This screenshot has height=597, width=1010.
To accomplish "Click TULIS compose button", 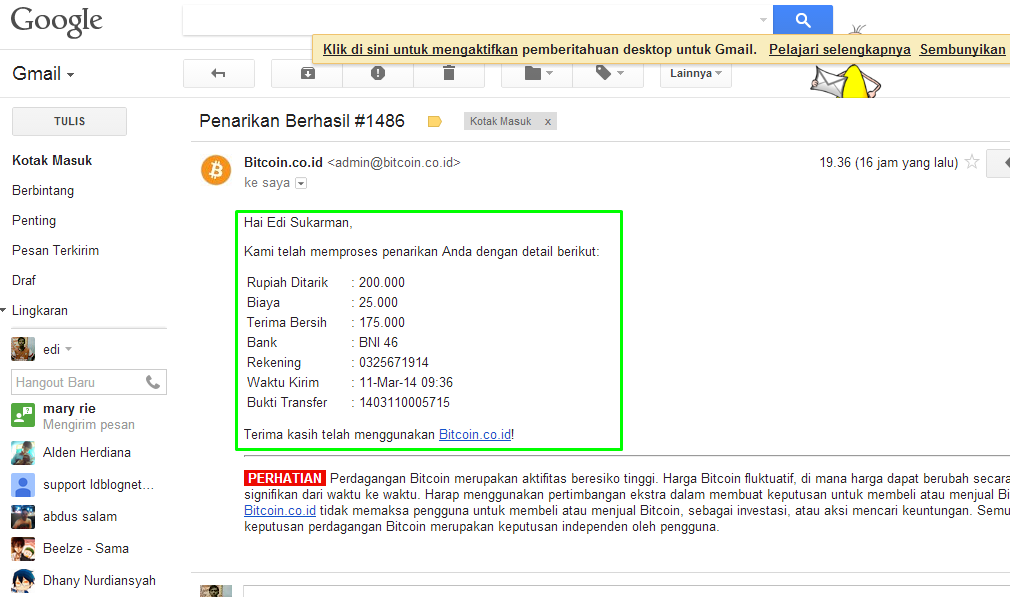I will [70, 121].
